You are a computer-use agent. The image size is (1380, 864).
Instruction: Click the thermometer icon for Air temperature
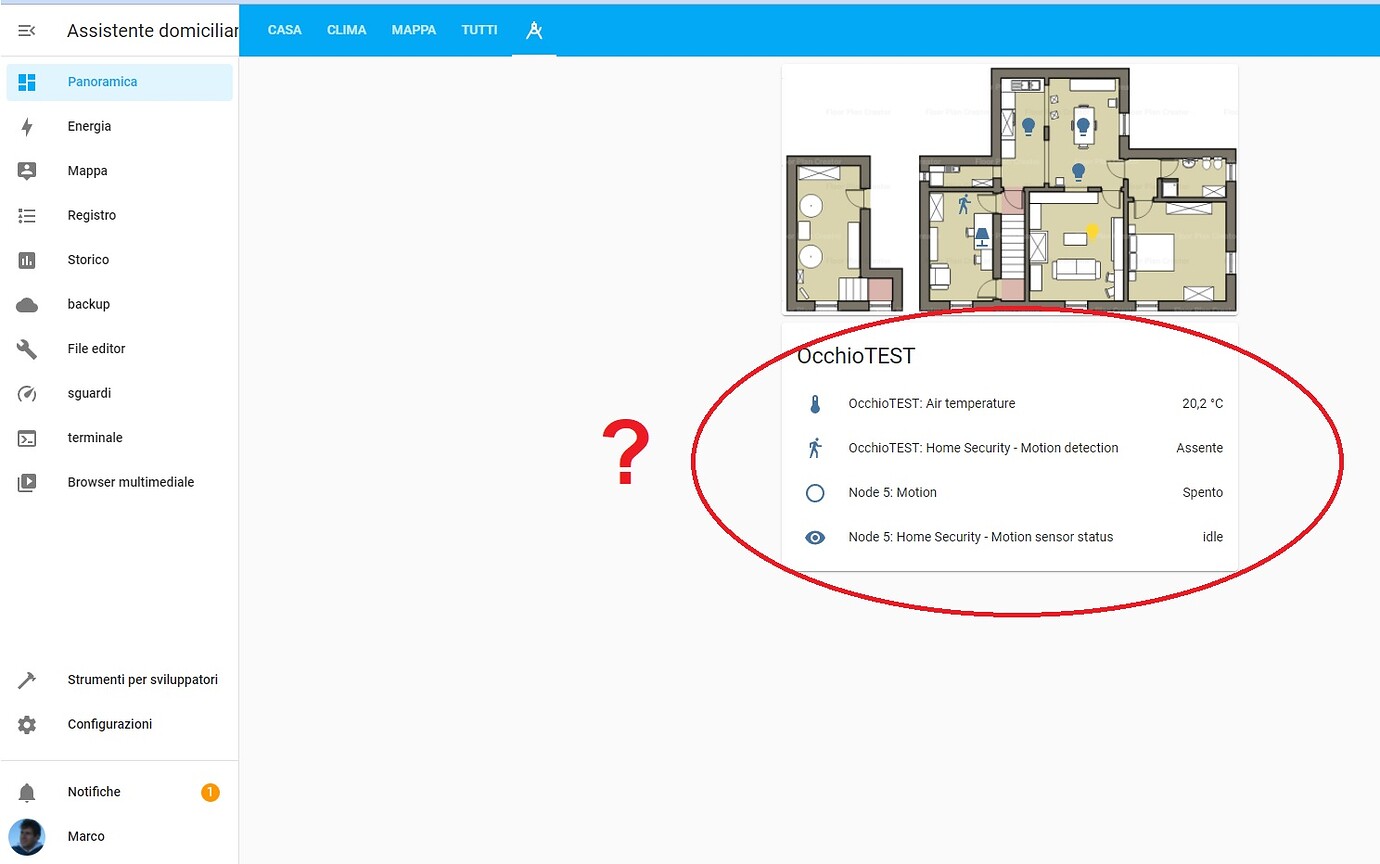(815, 403)
